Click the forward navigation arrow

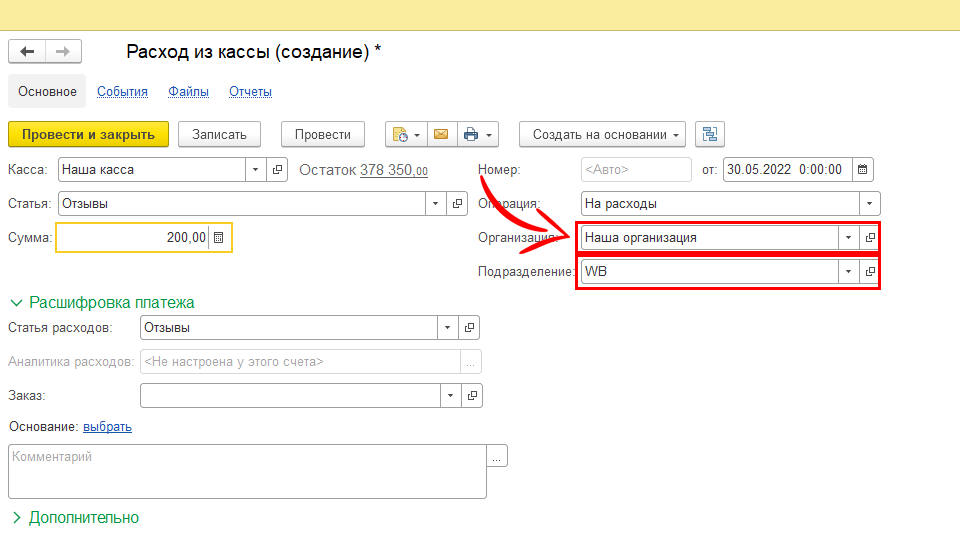[x=63, y=51]
